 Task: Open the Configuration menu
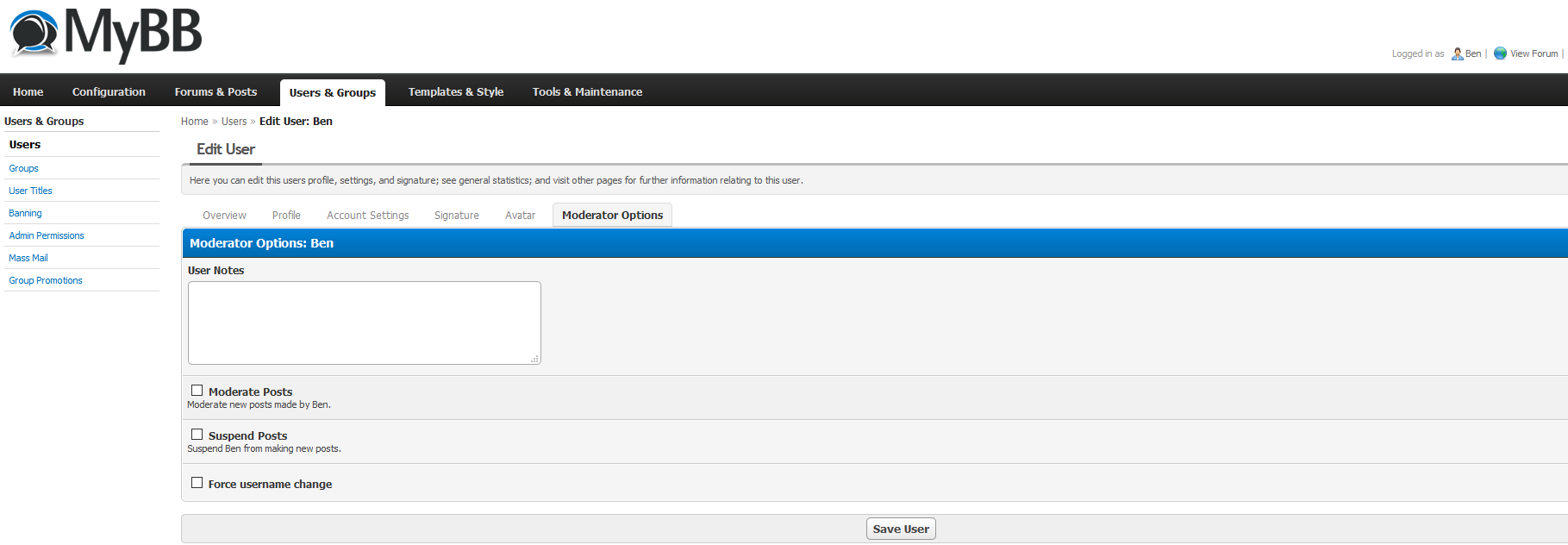[109, 92]
